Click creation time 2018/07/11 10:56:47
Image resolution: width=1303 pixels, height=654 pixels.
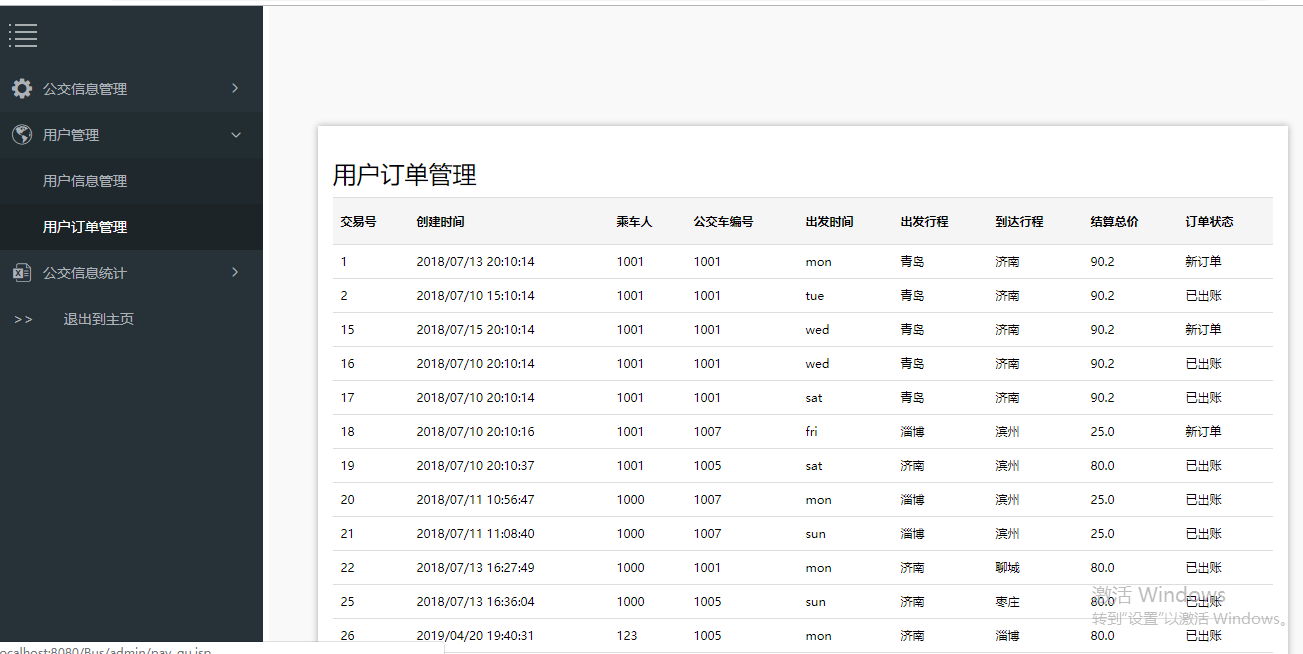475,500
